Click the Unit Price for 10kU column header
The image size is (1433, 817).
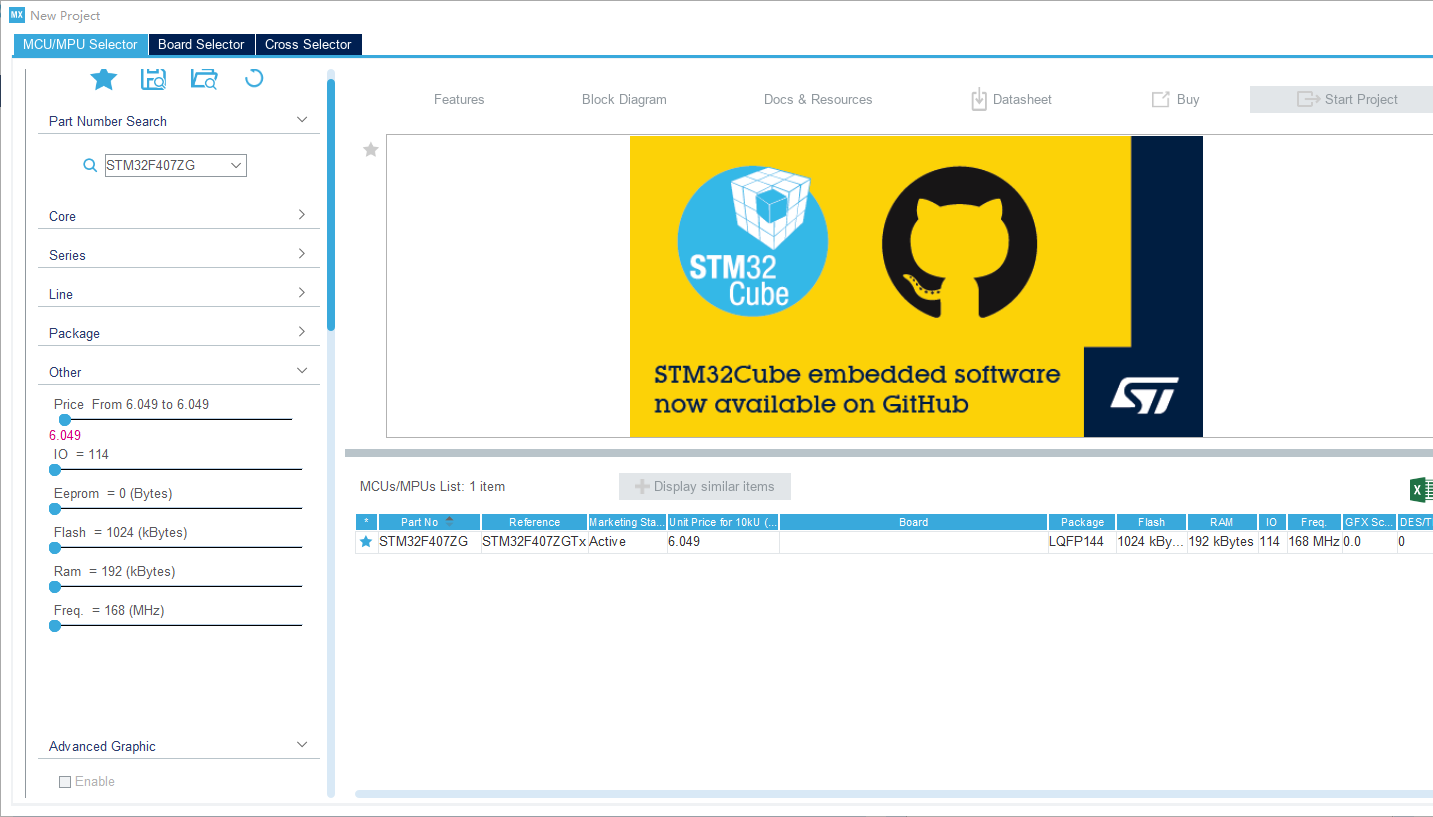click(723, 522)
